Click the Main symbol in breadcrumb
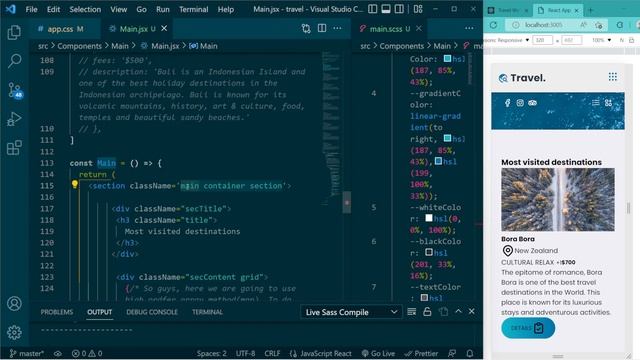 point(203,46)
